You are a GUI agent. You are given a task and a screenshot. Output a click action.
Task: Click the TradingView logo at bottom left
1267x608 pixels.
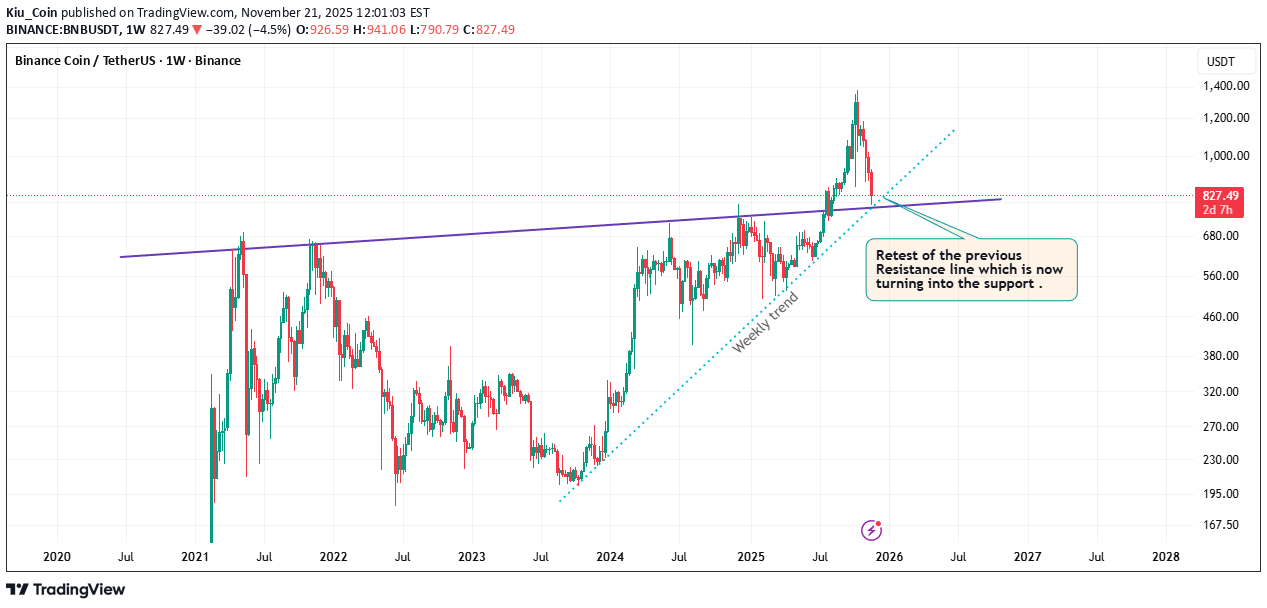coord(66,589)
